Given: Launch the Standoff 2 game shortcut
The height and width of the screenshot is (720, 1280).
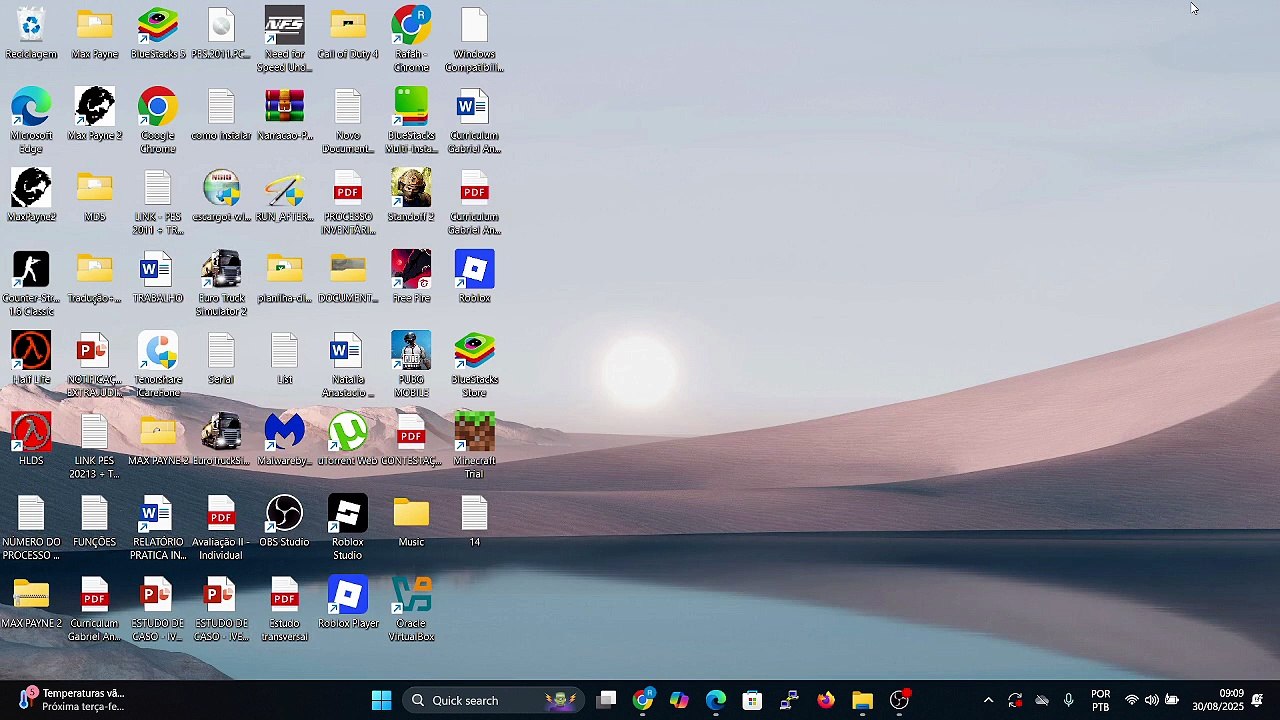Looking at the screenshot, I should [x=411, y=196].
